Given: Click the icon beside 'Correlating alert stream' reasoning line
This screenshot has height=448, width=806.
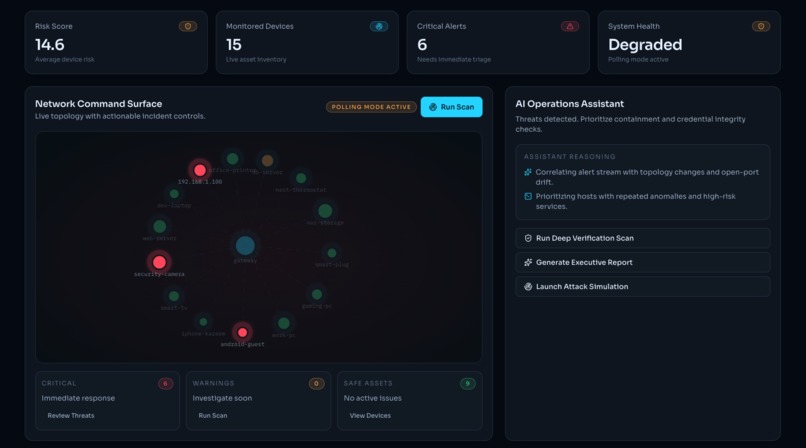Looking at the screenshot, I should 528,173.
